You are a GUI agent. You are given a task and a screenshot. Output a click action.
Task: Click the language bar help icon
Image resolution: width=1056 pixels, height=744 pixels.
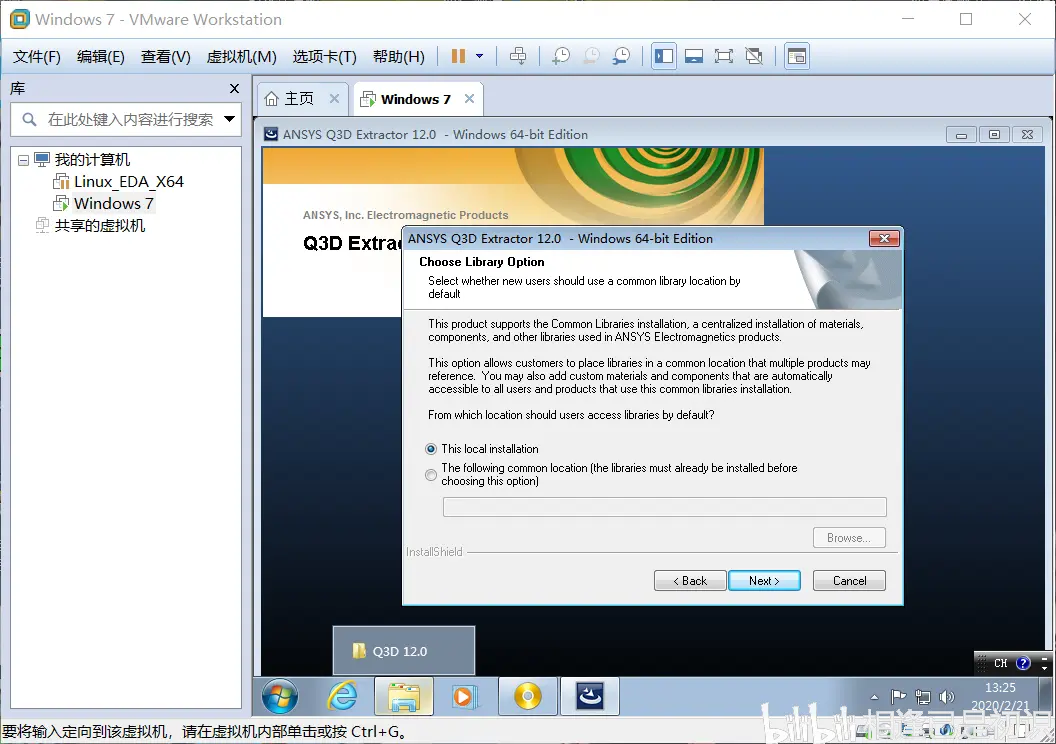point(1023,663)
